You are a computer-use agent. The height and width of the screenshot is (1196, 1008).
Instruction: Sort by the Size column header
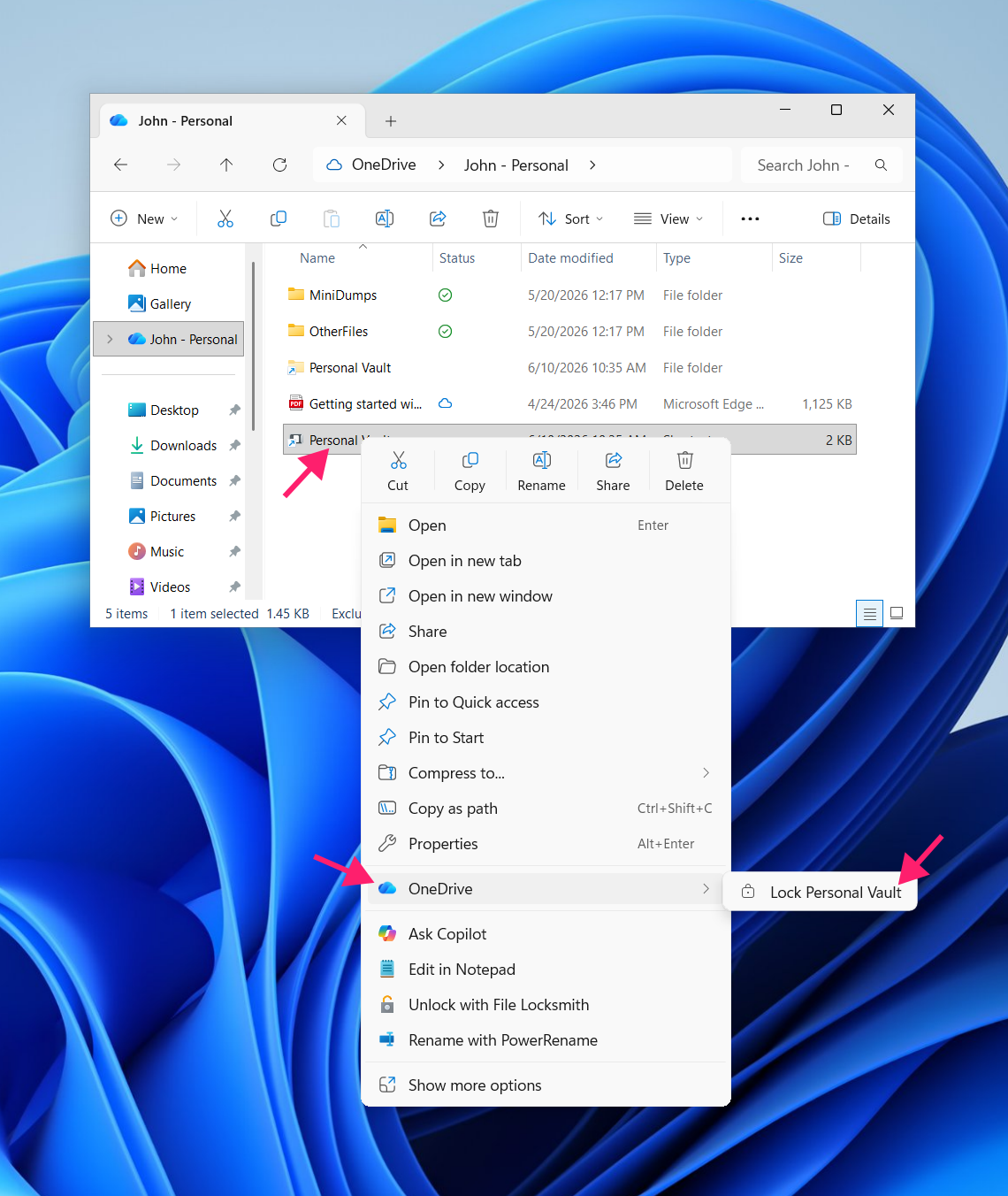[x=790, y=258]
